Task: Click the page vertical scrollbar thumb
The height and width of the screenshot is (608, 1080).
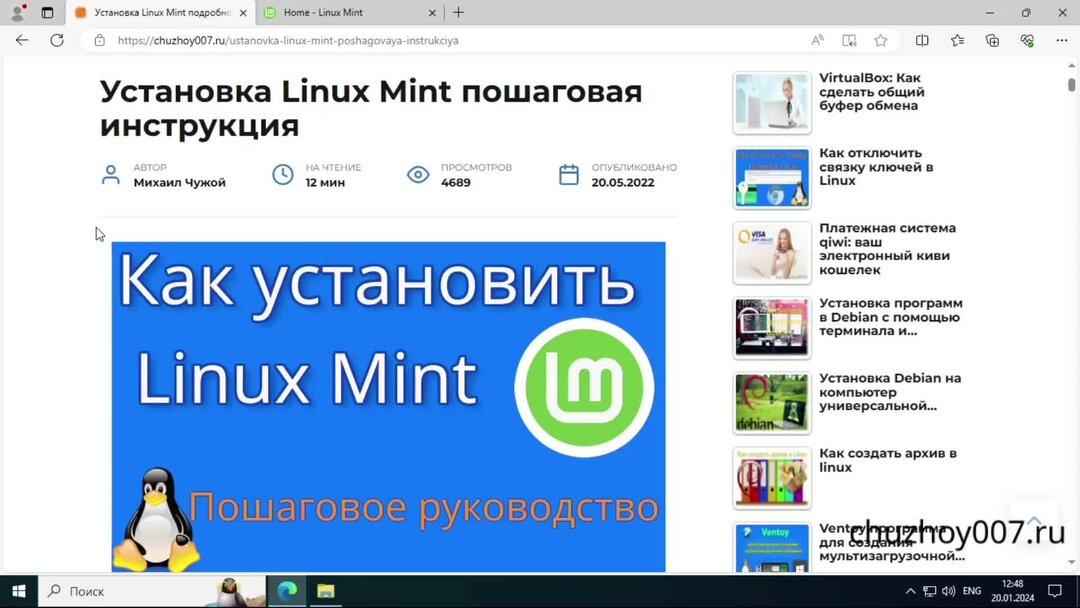Action: click(1071, 85)
